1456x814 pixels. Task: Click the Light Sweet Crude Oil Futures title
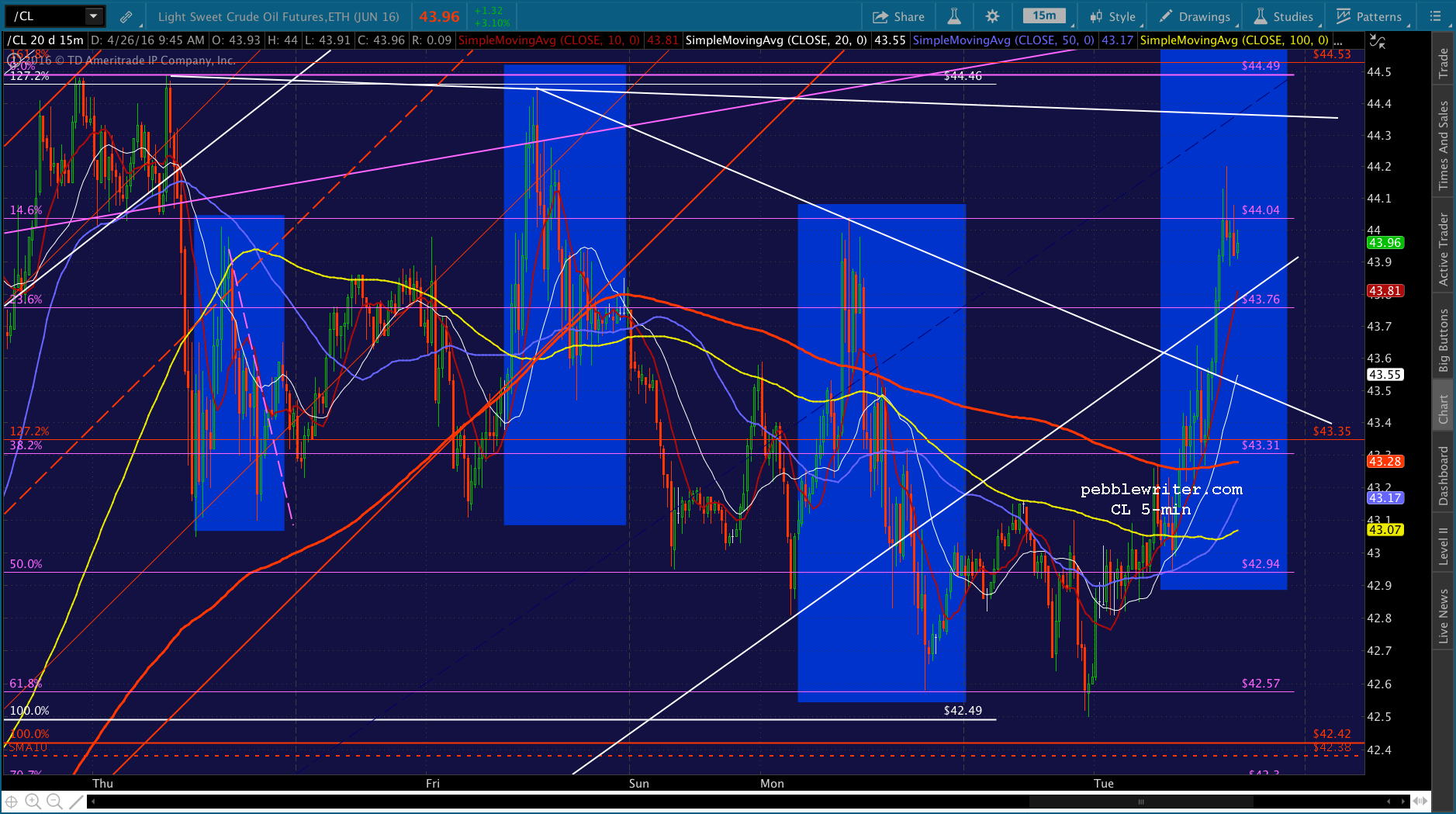(278, 16)
